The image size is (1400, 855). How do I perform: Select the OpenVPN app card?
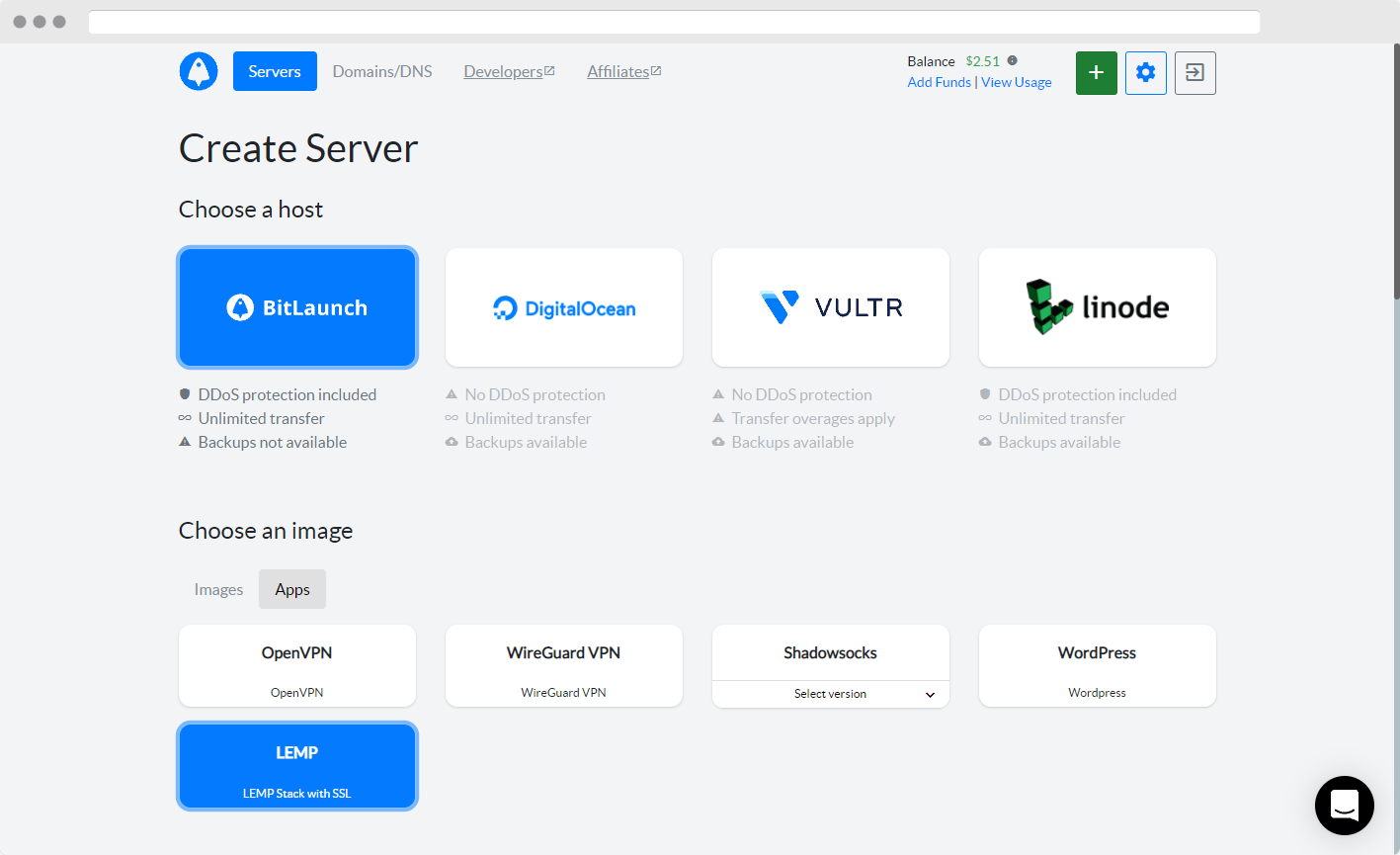click(x=297, y=665)
